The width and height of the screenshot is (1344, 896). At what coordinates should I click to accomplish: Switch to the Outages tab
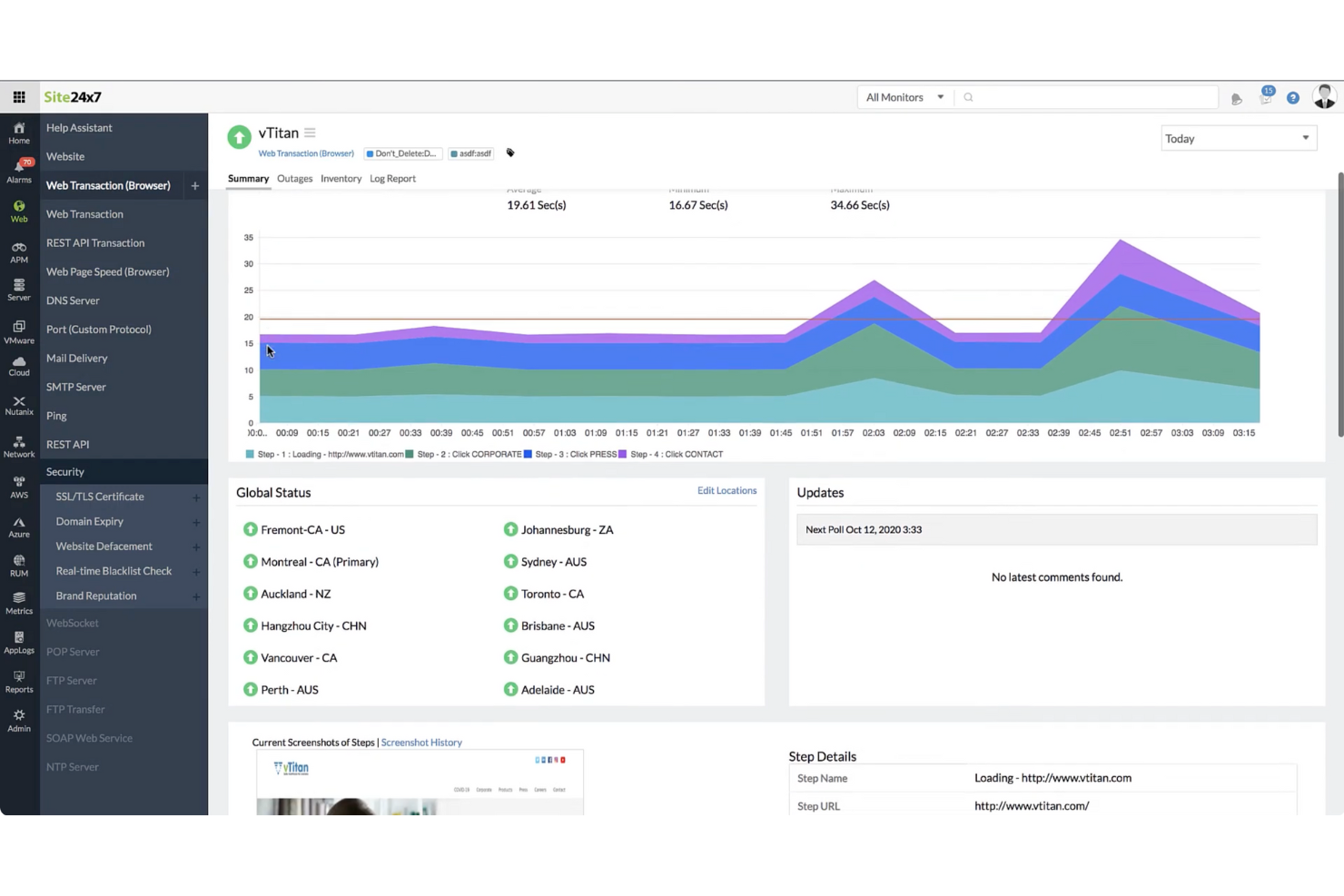coord(294,178)
